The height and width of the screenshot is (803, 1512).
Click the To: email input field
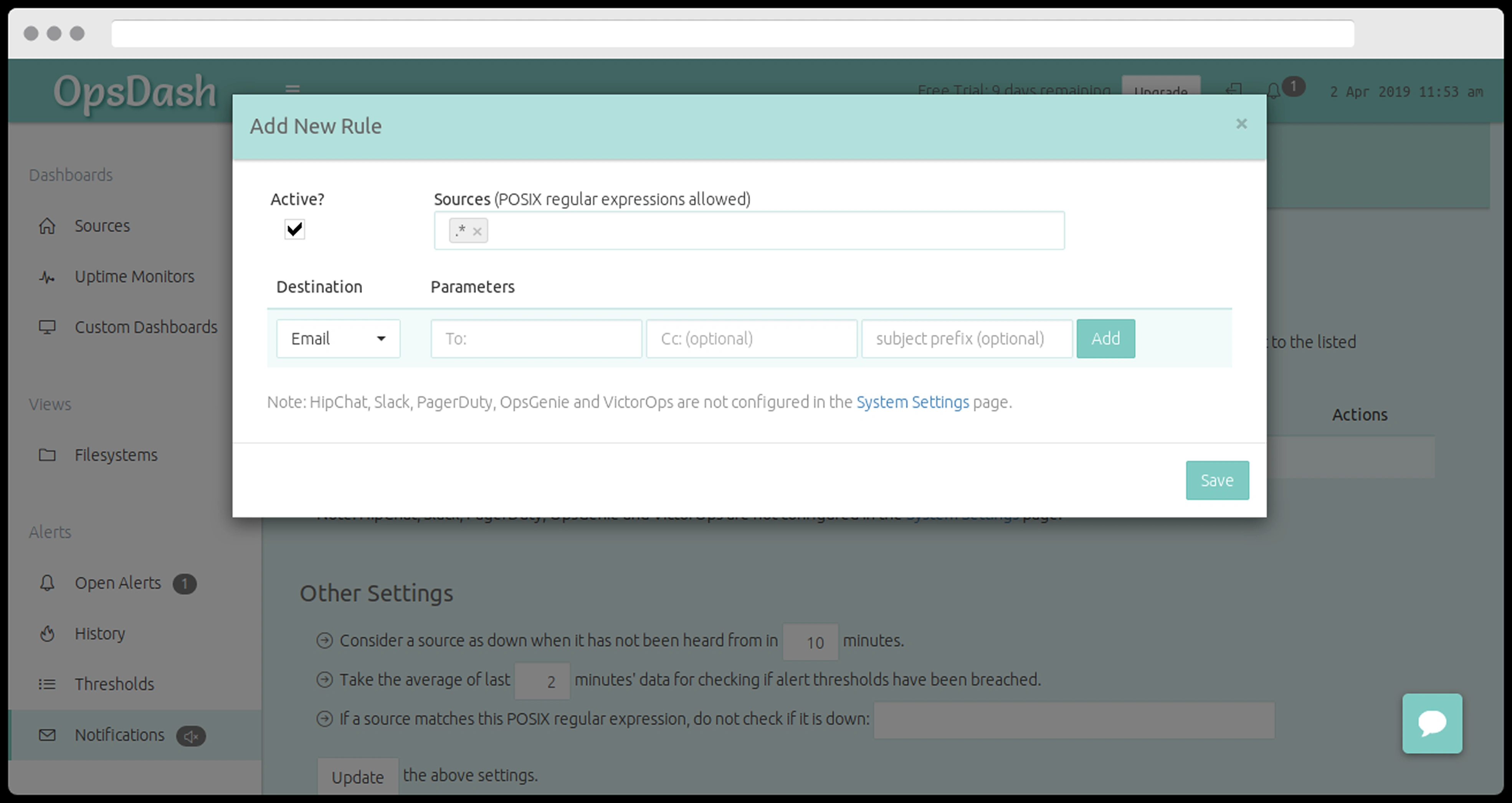pyautogui.click(x=536, y=339)
